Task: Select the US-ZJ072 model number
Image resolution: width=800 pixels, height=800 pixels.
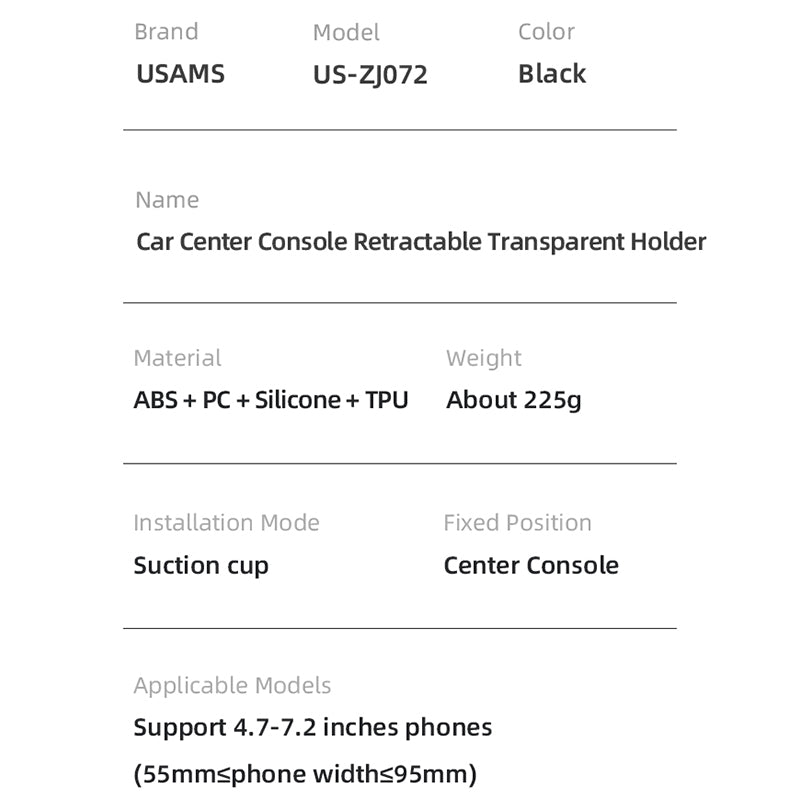Action: [x=370, y=75]
